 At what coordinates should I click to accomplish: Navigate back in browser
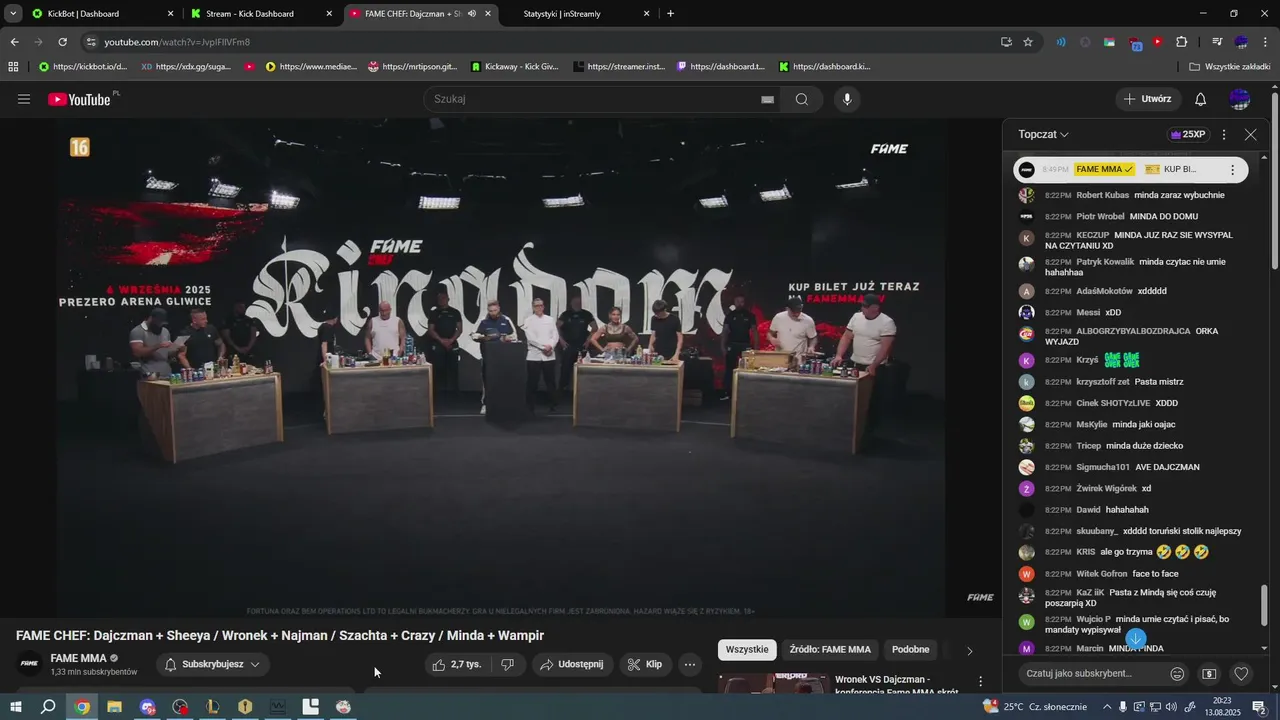(14, 42)
